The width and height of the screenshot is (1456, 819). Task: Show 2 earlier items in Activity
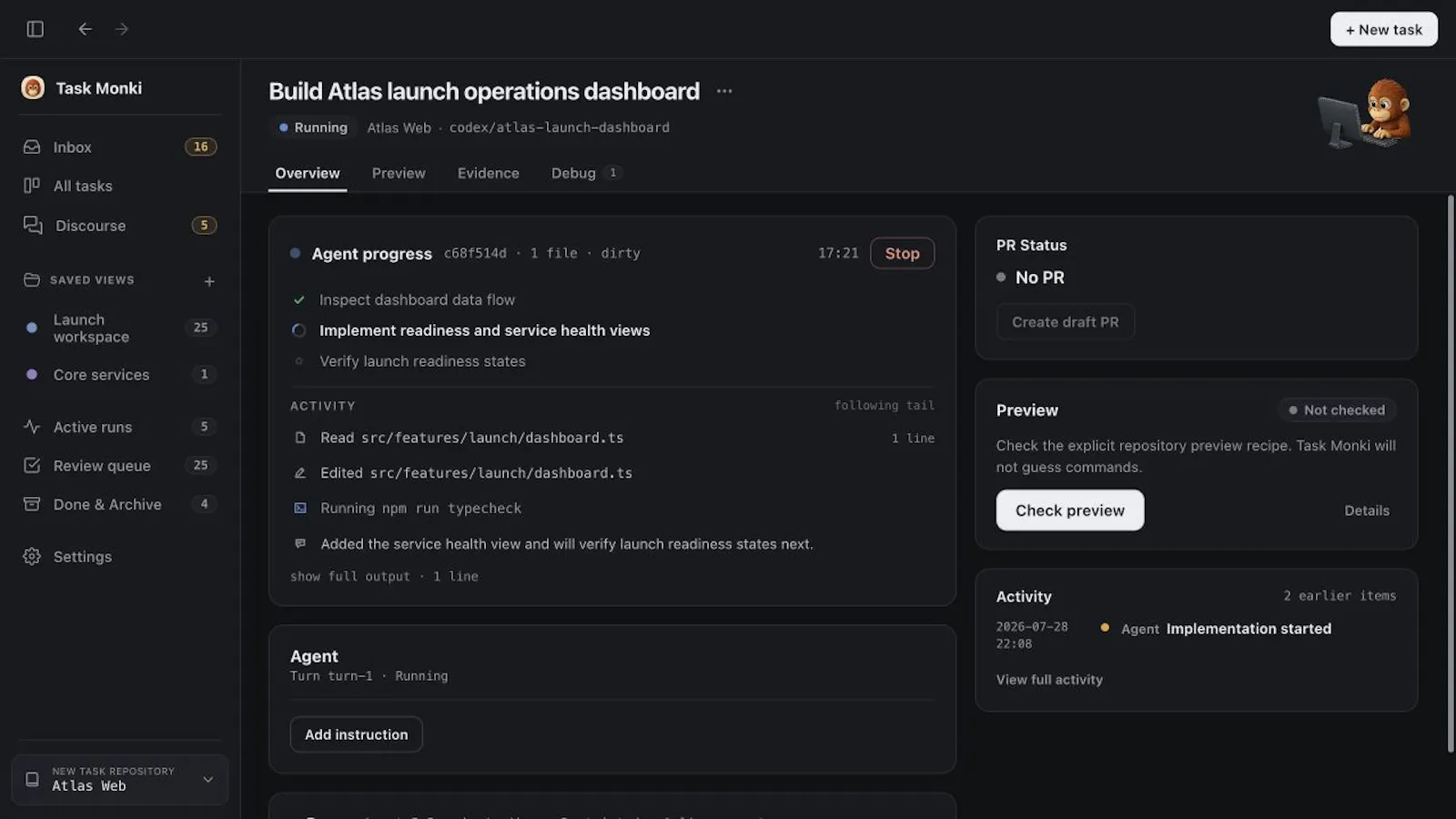[x=1340, y=596]
